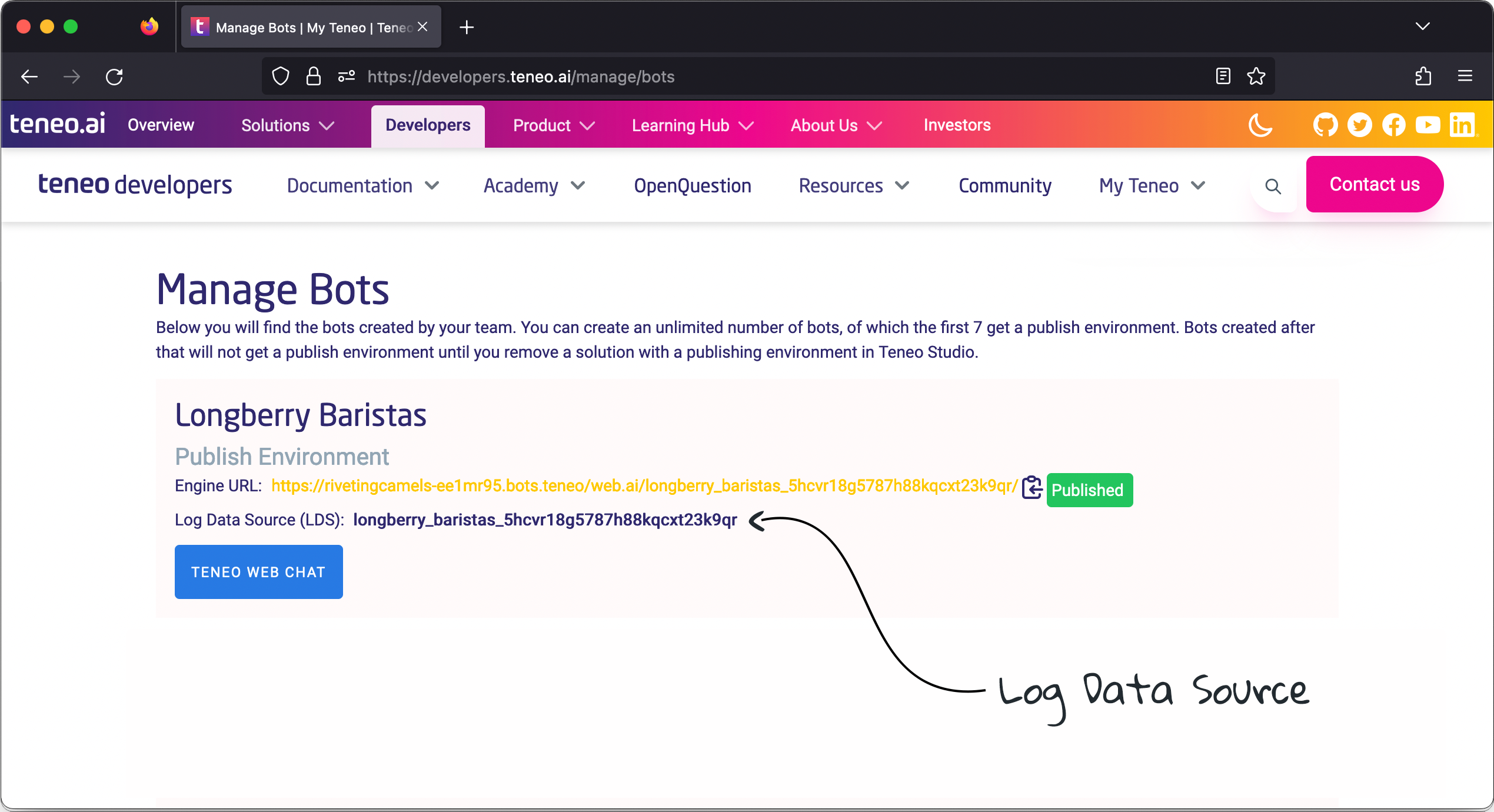Copy the Engine URL with clipboard icon
This screenshot has width=1494, height=812.
pyautogui.click(x=1032, y=487)
